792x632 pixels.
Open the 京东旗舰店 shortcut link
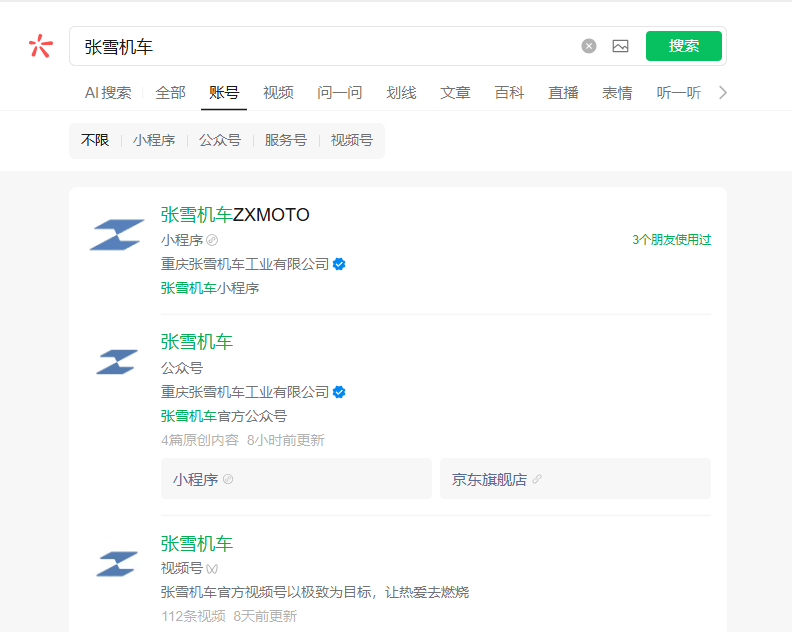tap(575, 478)
